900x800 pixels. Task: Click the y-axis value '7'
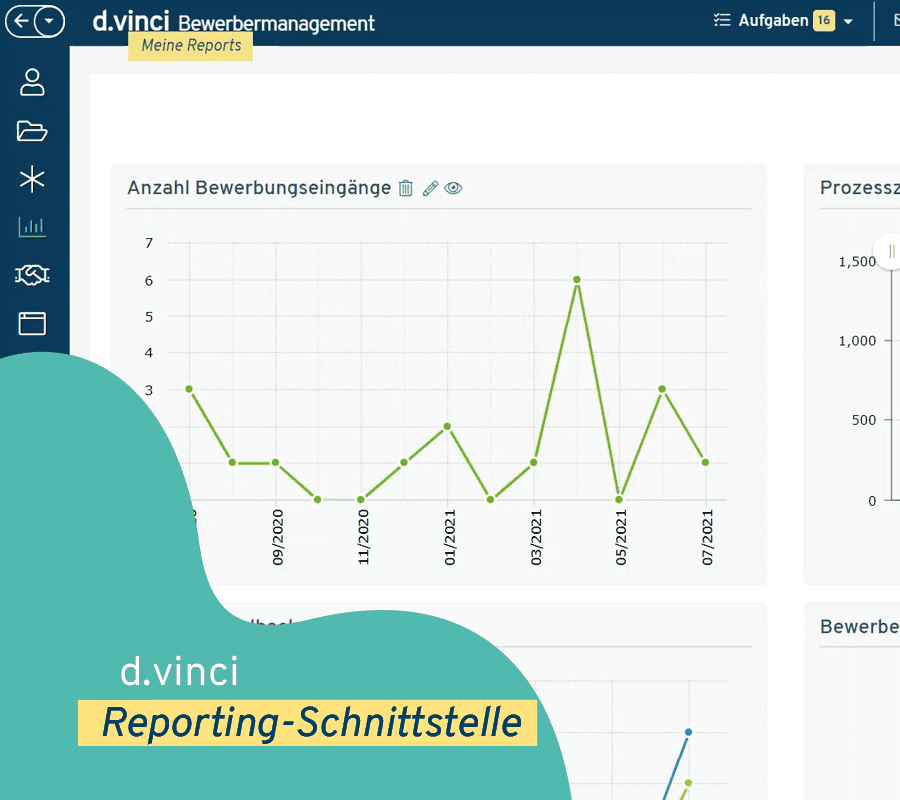click(x=149, y=243)
